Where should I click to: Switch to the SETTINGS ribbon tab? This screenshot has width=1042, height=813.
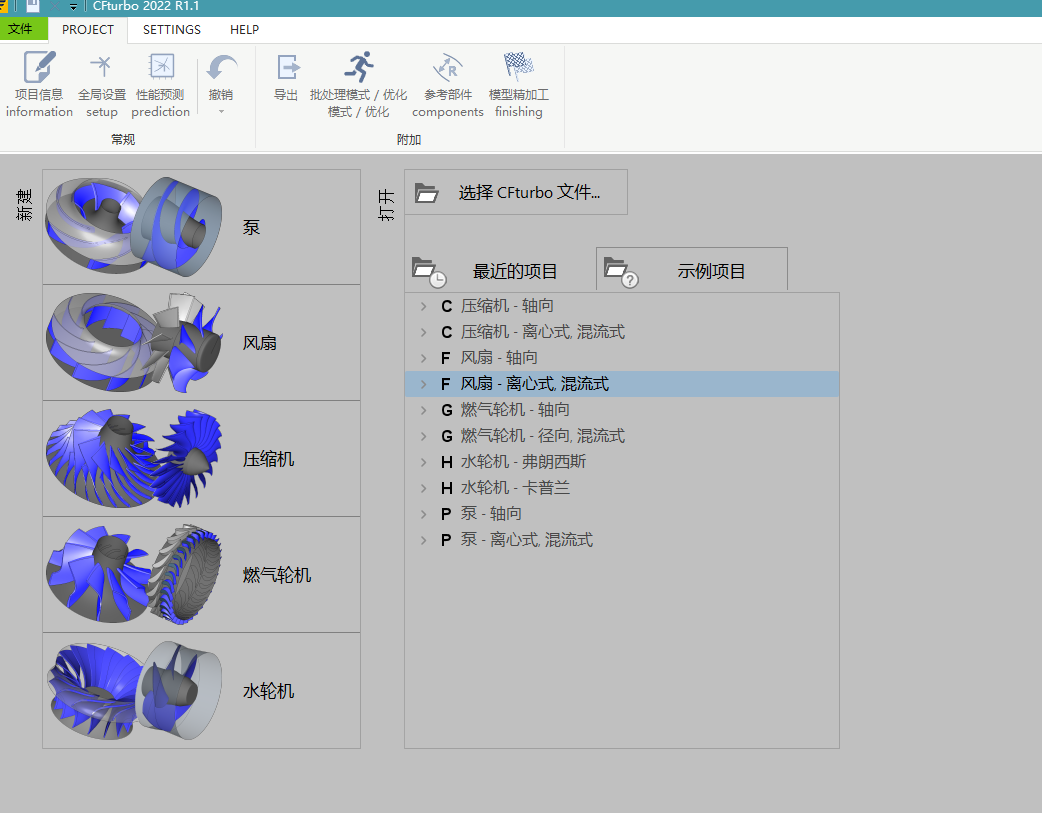pyautogui.click(x=171, y=30)
